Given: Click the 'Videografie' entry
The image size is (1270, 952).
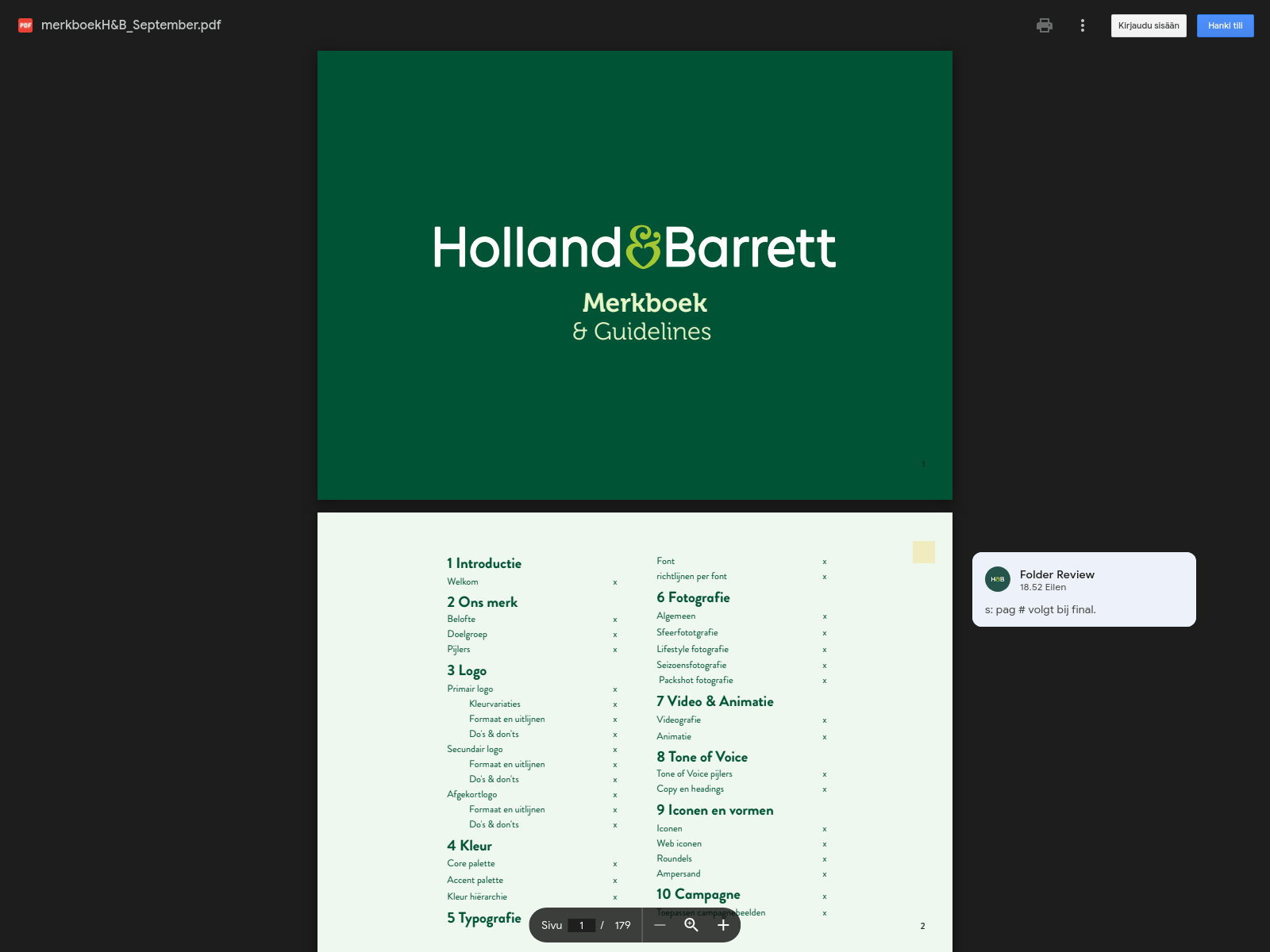Looking at the screenshot, I should tap(679, 720).
